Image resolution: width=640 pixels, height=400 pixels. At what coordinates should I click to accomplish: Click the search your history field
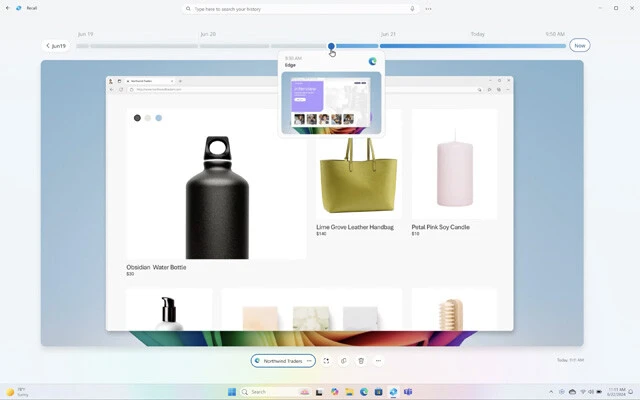pos(300,8)
